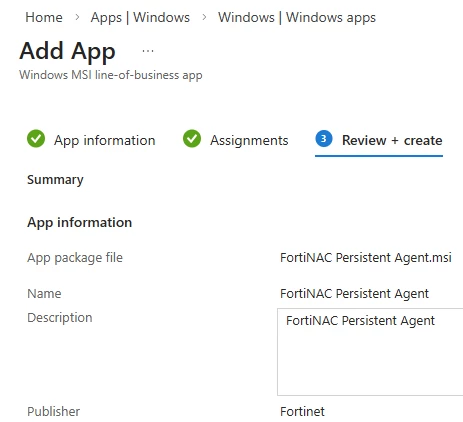The image size is (463, 422).
Task: Click the green checkmark for Assignments
Action: tap(192, 138)
